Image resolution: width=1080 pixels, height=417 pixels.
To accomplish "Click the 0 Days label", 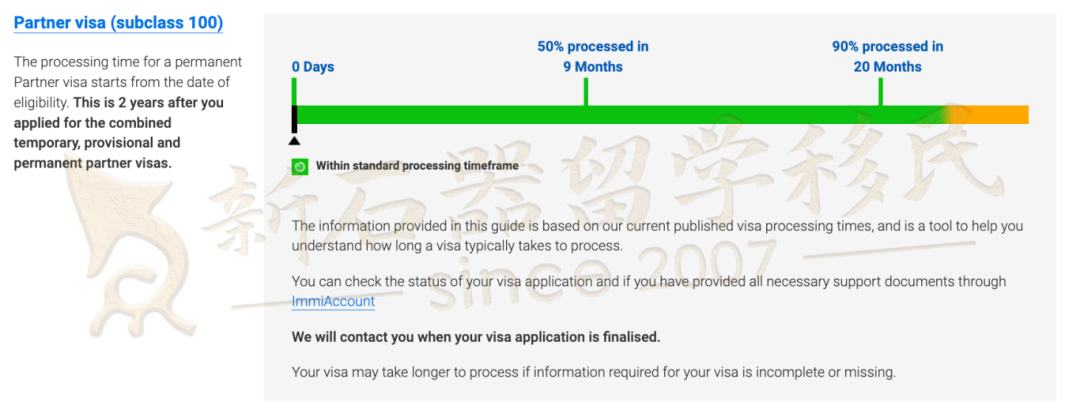I will [x=313, y=68].
